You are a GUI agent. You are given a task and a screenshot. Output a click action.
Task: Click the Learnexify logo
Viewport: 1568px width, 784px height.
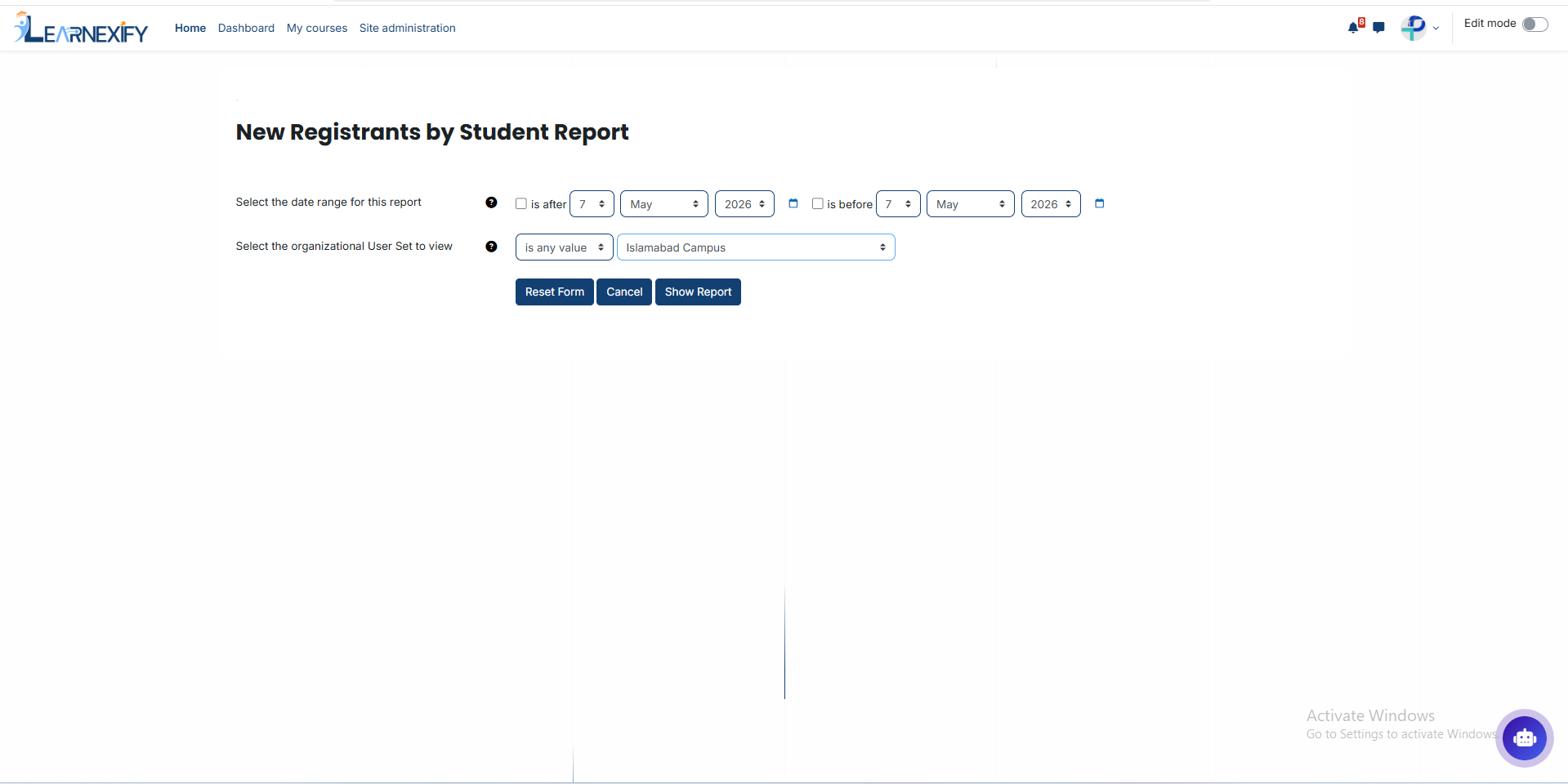tap(81, 28)
